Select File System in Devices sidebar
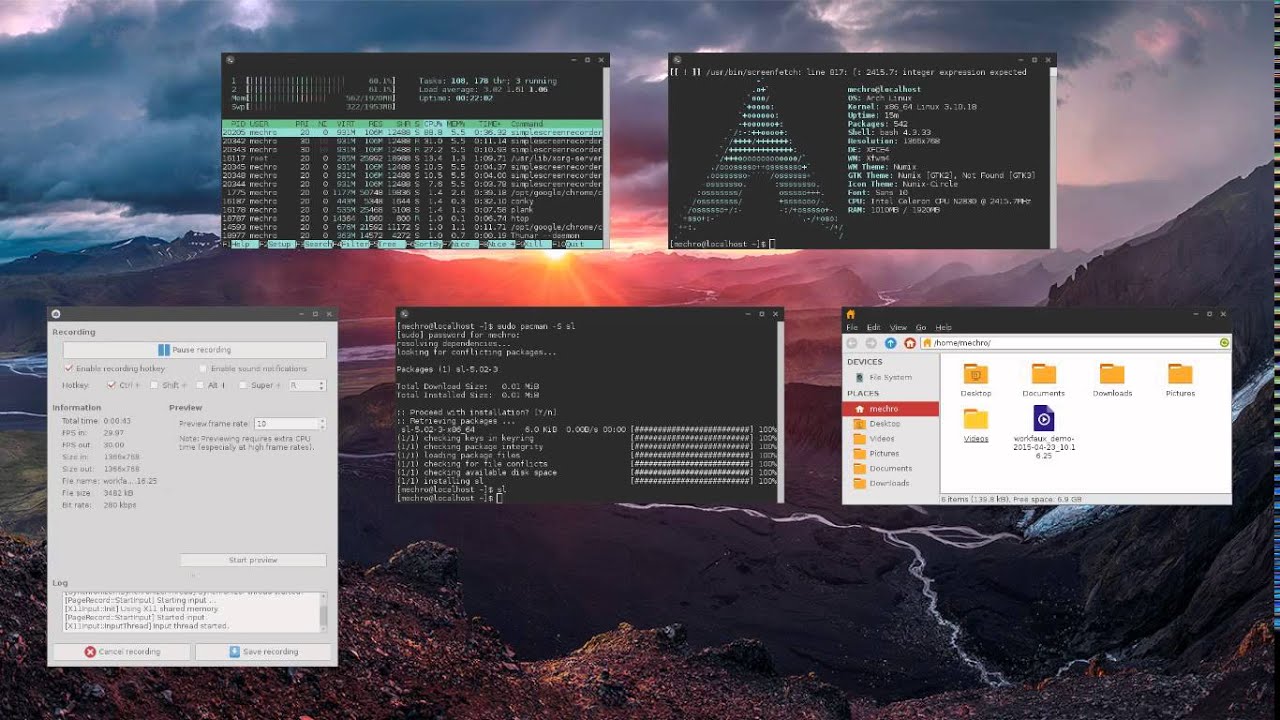This screenshot has height=720, width=1280. 890,377
